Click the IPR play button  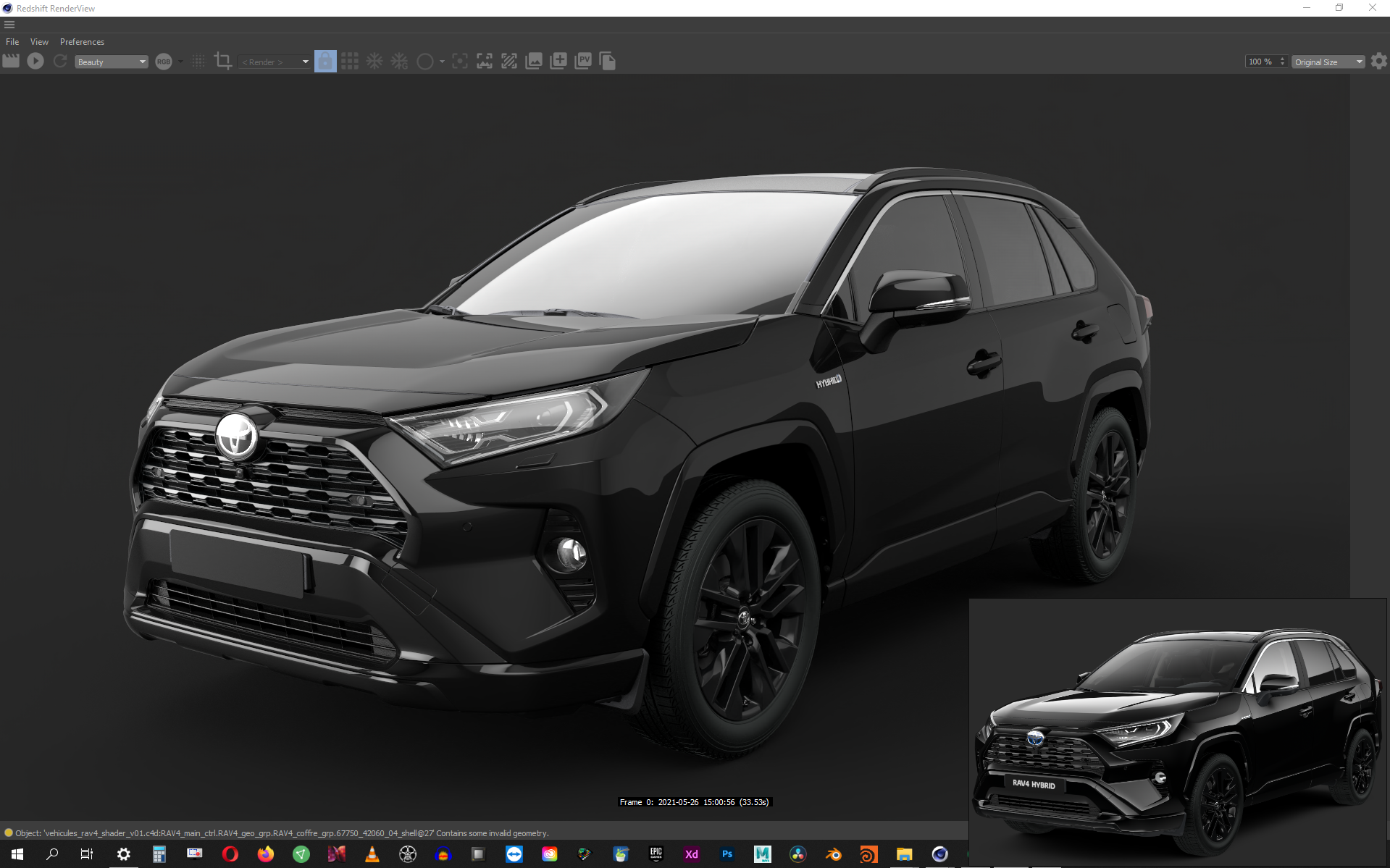point(35,62)
